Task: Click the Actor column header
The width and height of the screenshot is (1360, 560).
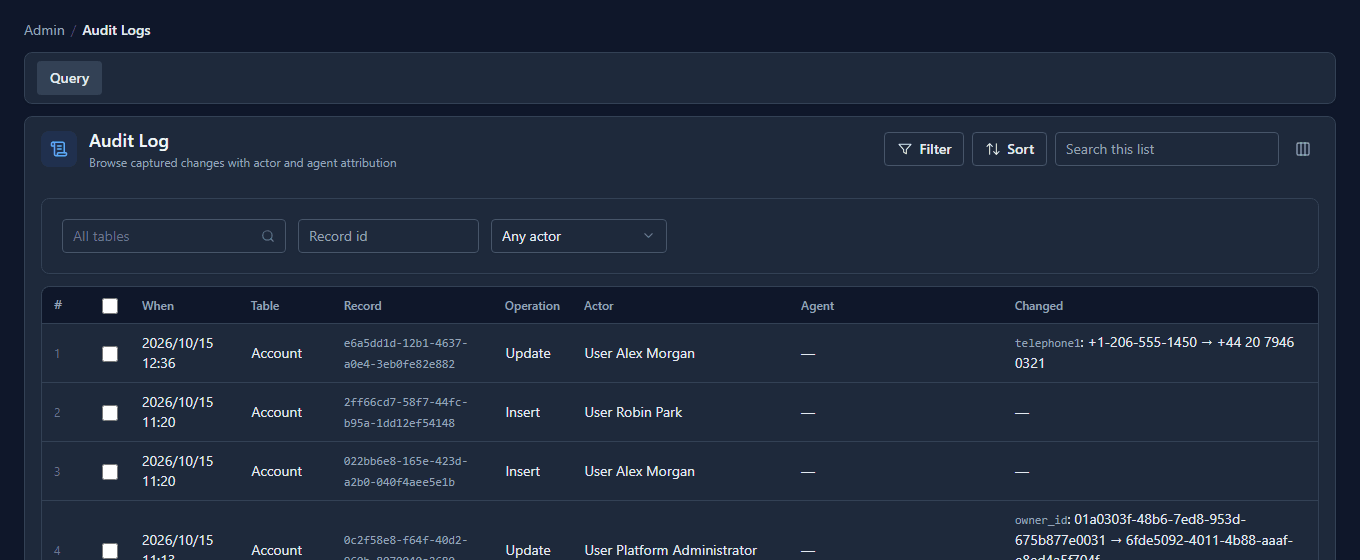Action: click(x=599, y=306)
